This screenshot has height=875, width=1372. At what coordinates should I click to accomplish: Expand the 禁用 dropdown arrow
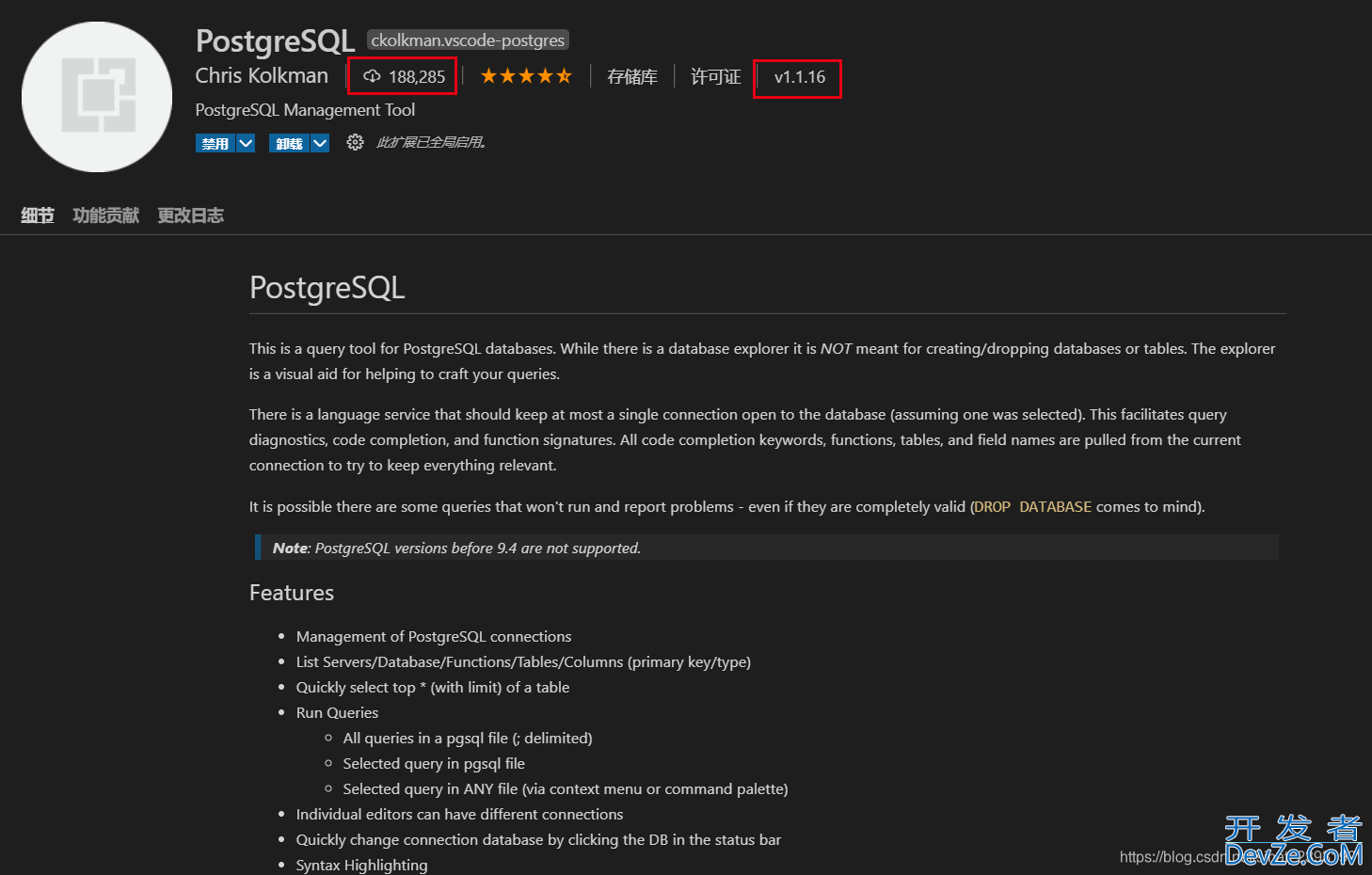(x=246, y=143)
